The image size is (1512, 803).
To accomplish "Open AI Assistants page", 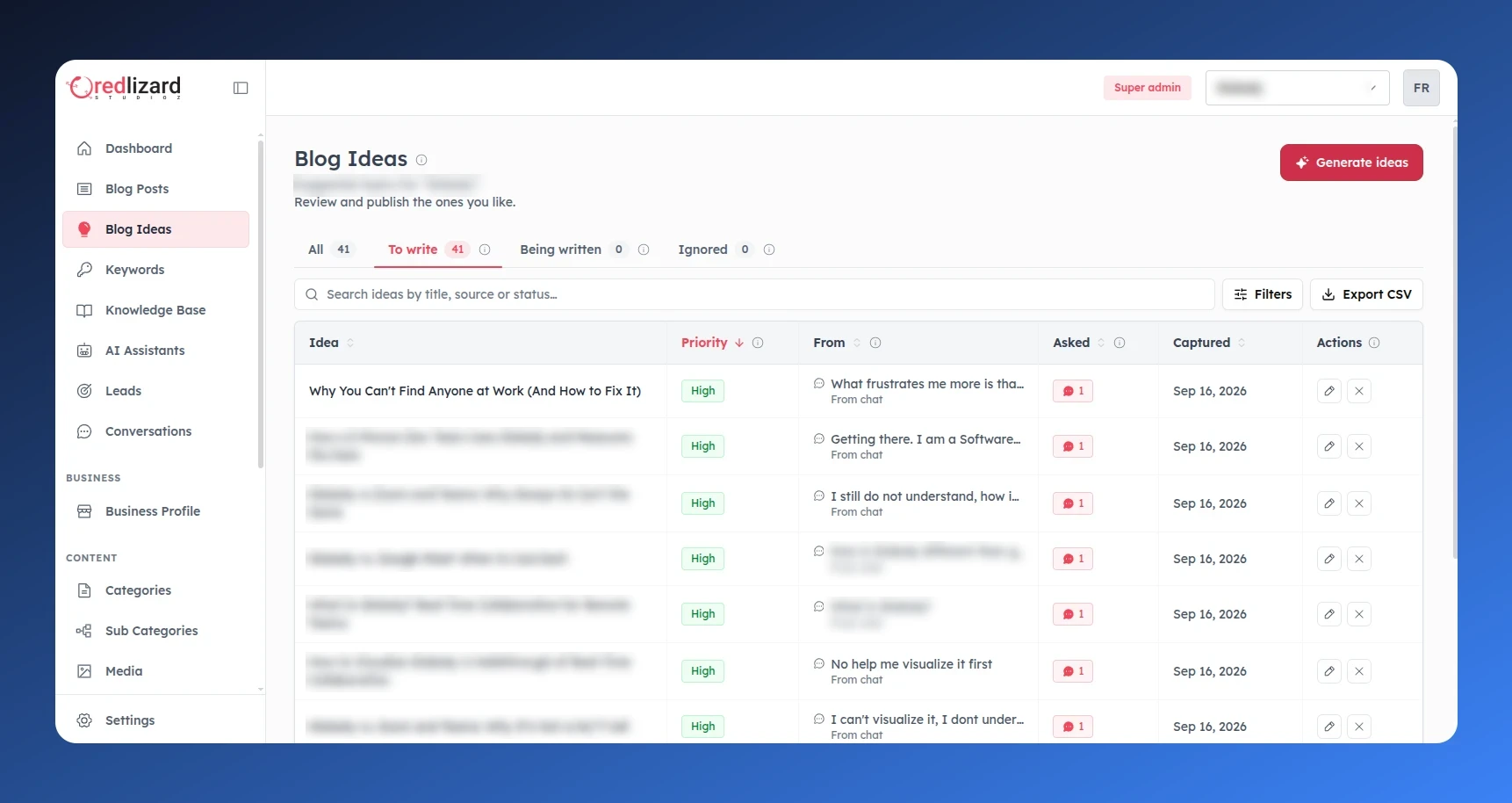I will (x=155, y=351).
